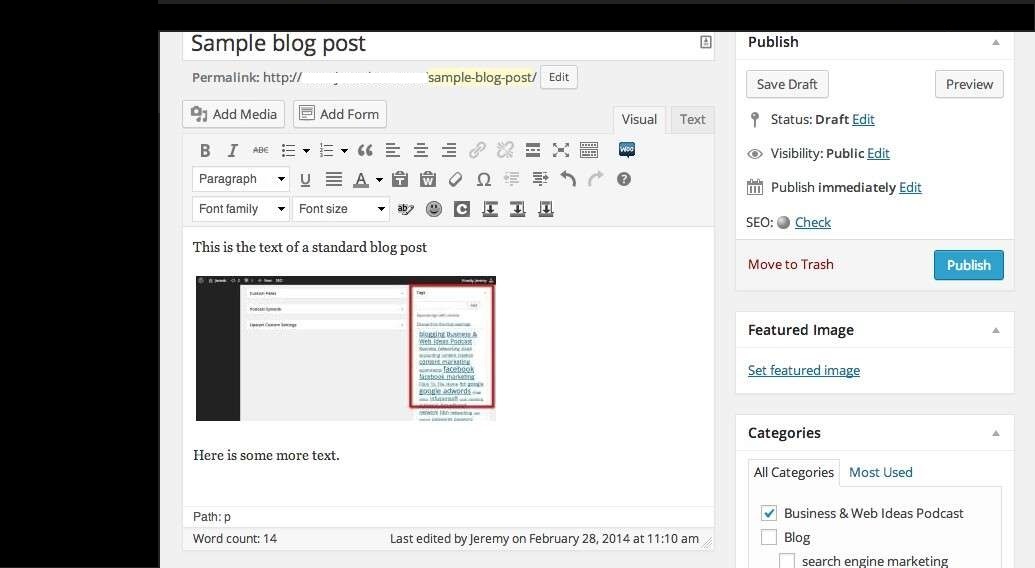Apply blockquote formatting

[x=365, y=150]
